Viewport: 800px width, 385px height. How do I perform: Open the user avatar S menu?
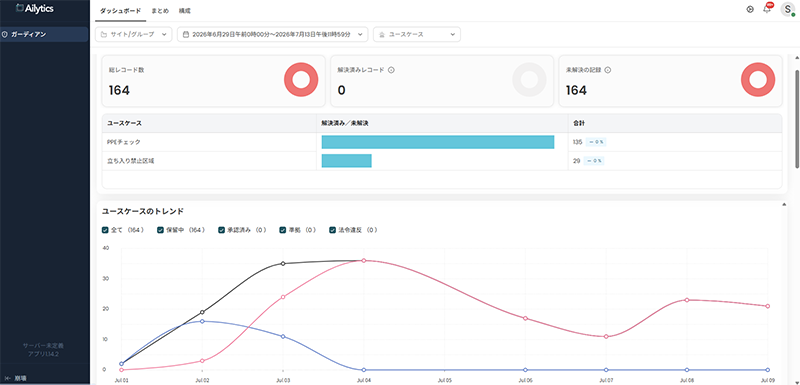(x=788, y=9)
